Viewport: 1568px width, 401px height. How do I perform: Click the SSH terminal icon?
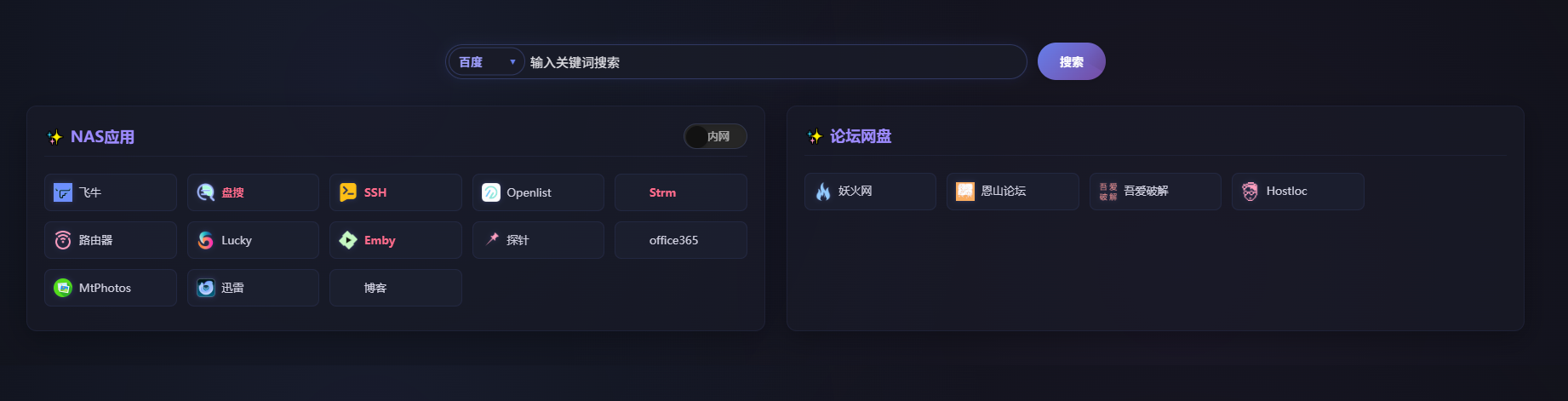point(348,192)
